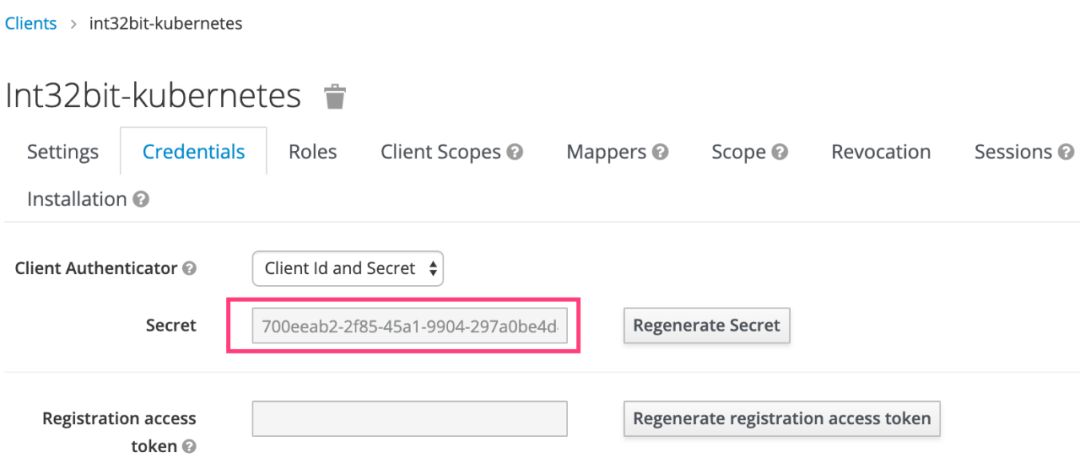The height and width of the screenshot is (474, 1080).
Task: Open the Installation tab
Action: 77,200
